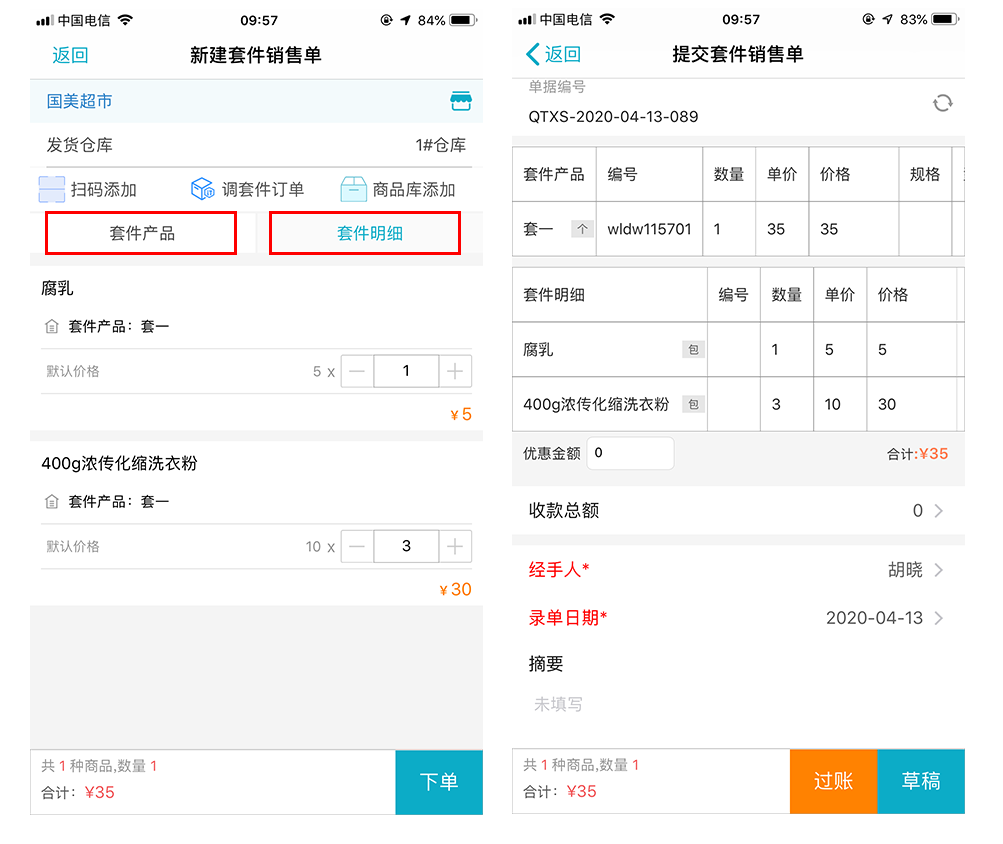Decrease 洗衣粉 quantity with the minus stepper
This screenshot has height=844, width=1003.
click(x=356, y=546)
